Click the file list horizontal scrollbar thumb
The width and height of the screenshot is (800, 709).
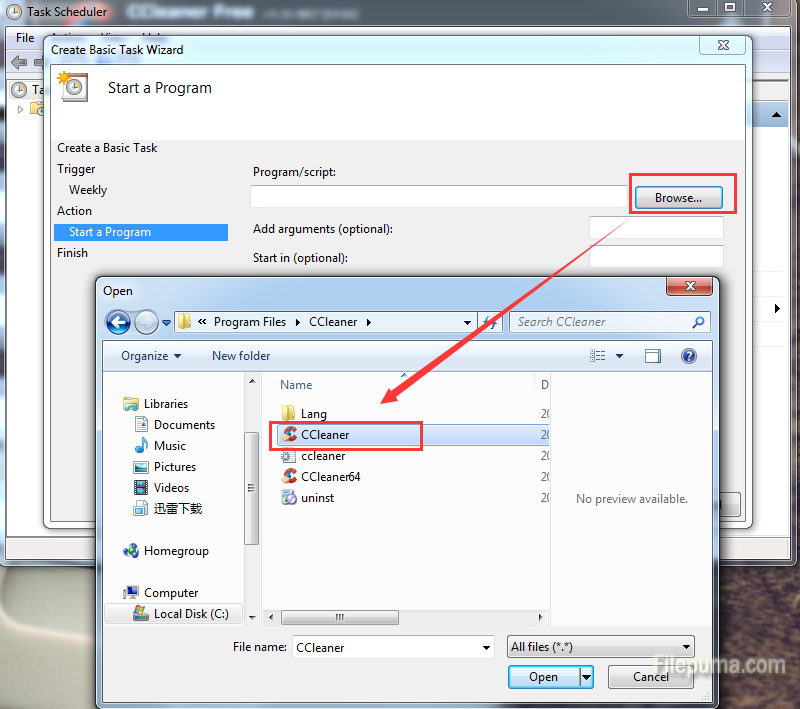[x=340, y=617]
